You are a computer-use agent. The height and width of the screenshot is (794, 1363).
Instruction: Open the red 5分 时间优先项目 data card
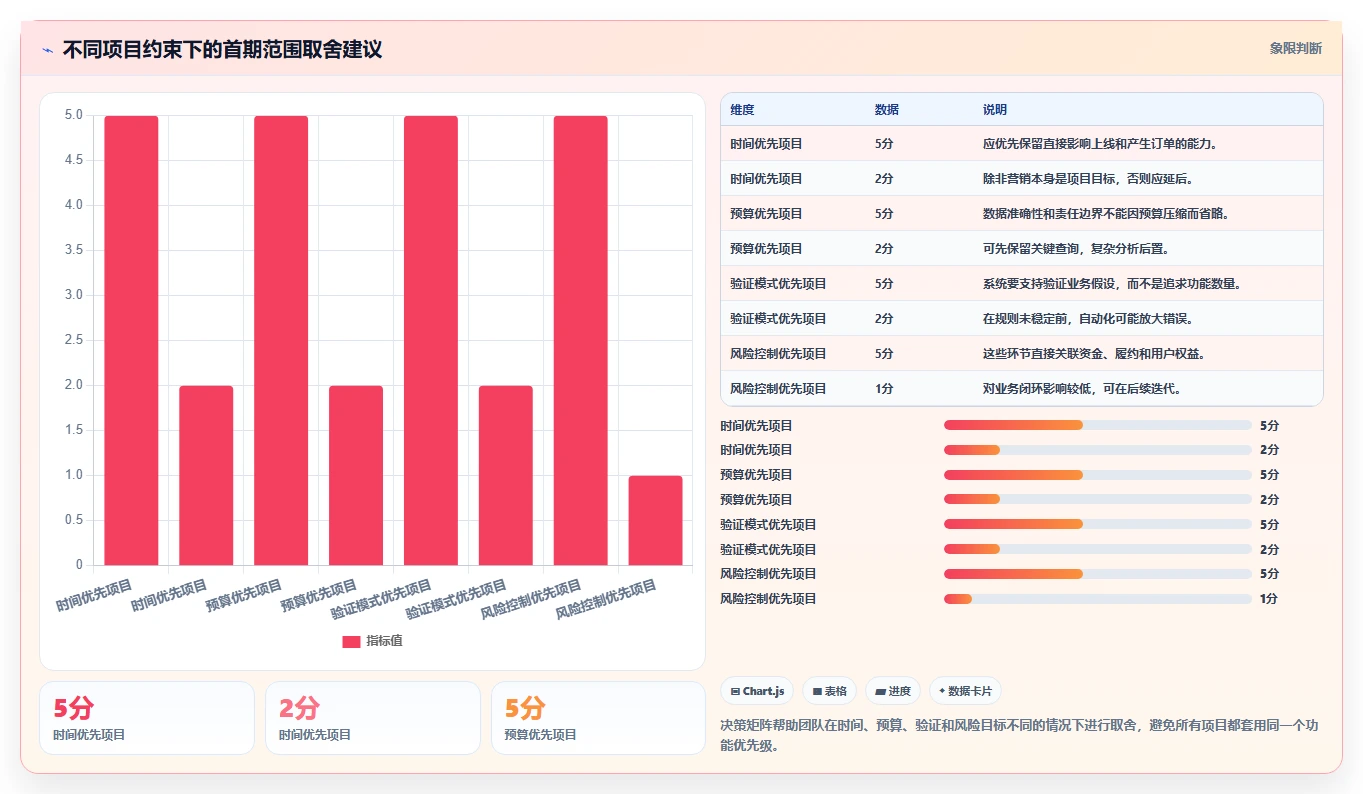[147, 718]
